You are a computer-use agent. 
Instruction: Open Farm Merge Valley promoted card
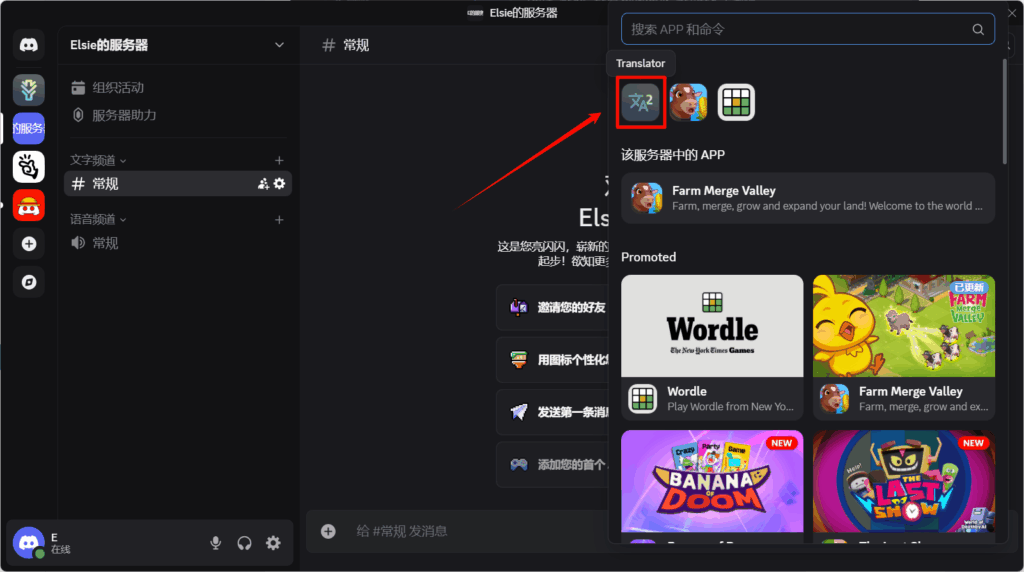[904, 347]
